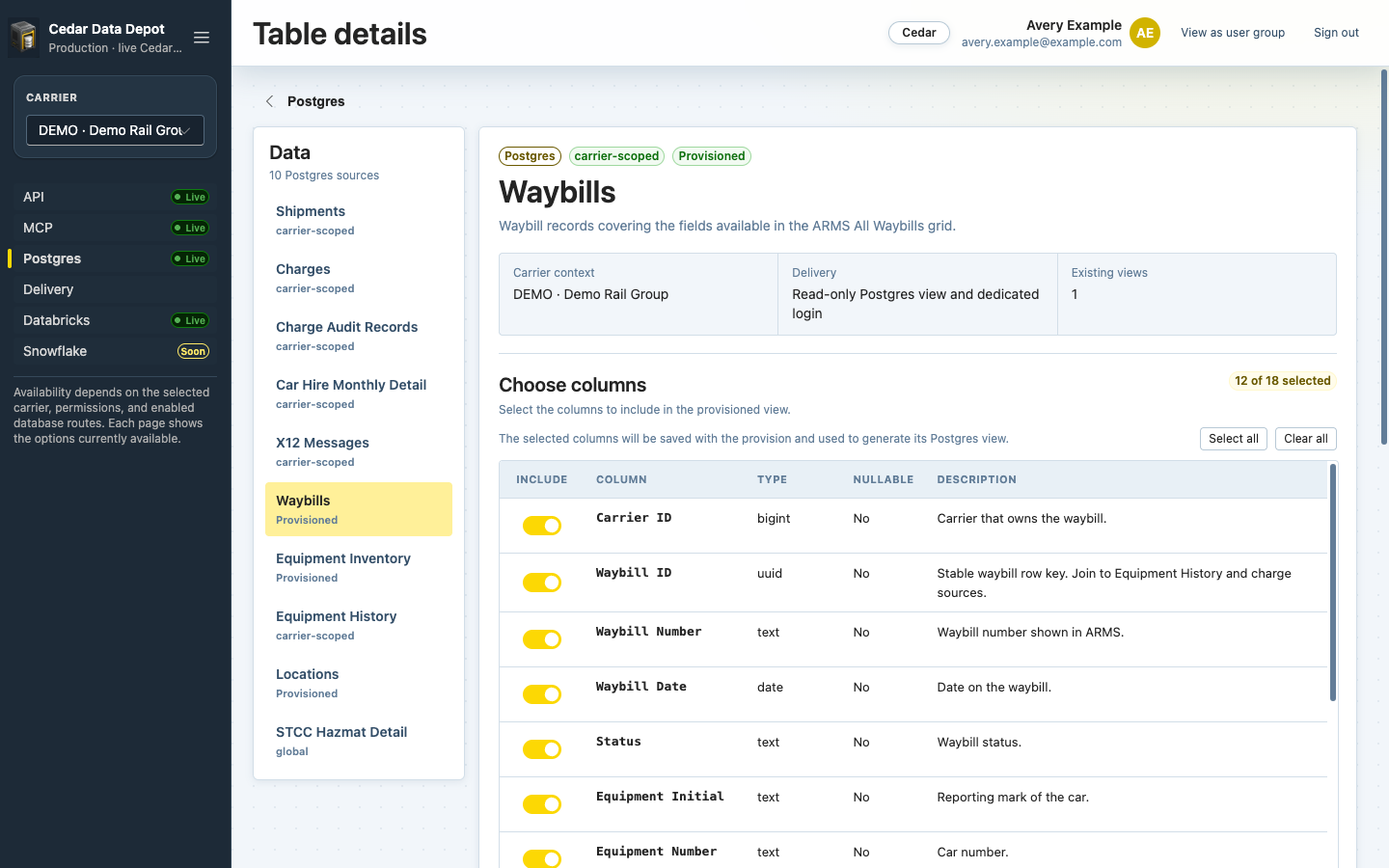Open the MCP section in the sidebar
The height and width of the screenshot is (868, 1389).
tap(115, 228)
